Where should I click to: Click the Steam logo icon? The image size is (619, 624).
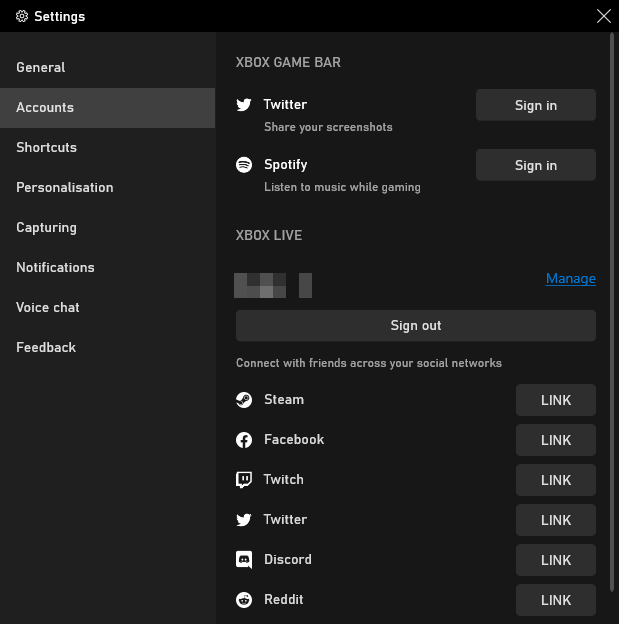coord(244,400)
